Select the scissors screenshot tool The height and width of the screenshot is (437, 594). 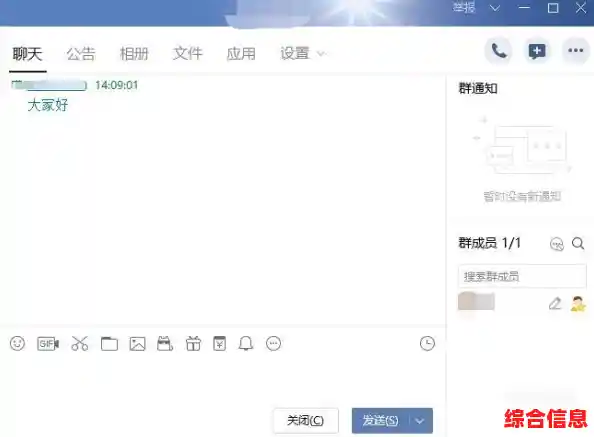(x=80, y=343)
